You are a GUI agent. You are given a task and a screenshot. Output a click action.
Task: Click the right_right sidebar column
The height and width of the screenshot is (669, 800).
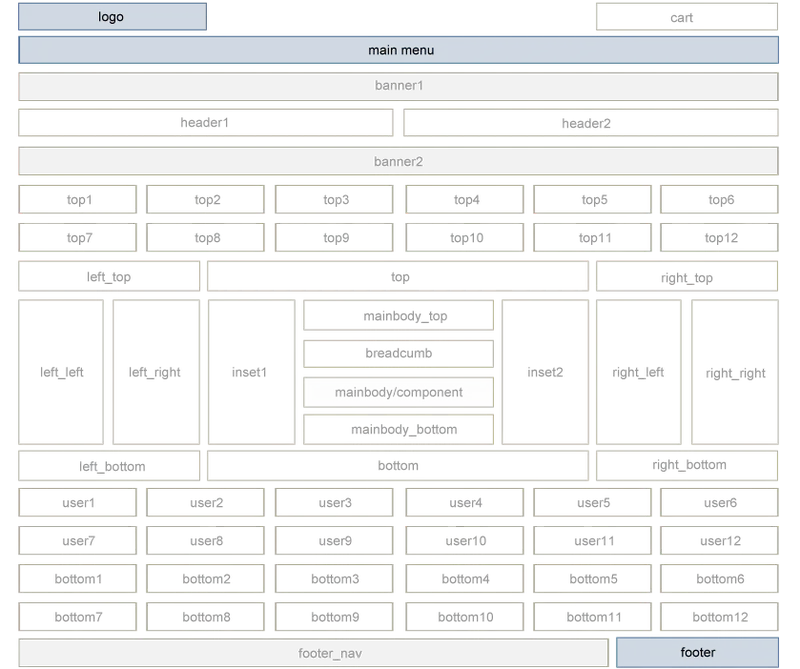click(735, 372)
